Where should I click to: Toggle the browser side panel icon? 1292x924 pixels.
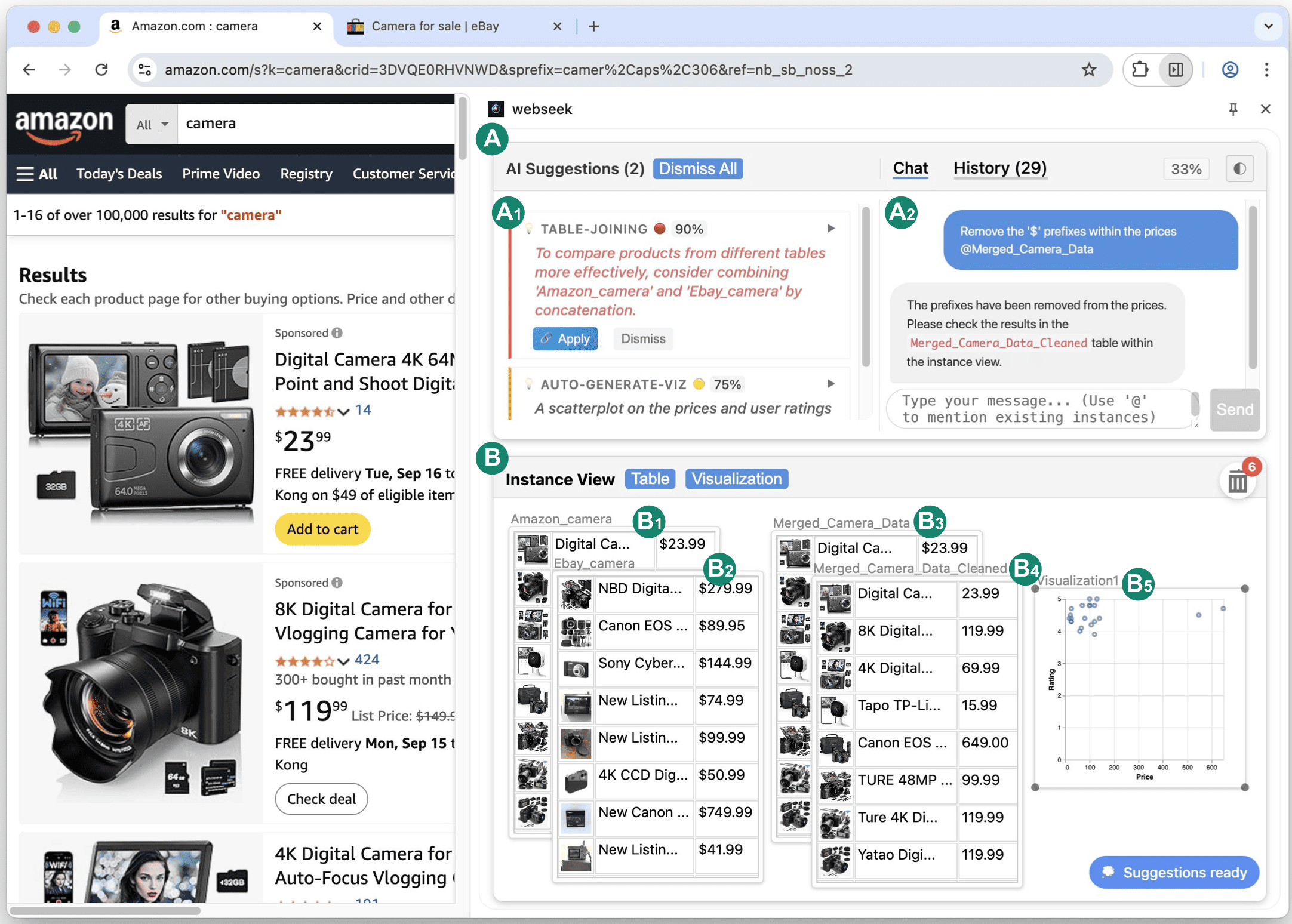(1176, 70)
